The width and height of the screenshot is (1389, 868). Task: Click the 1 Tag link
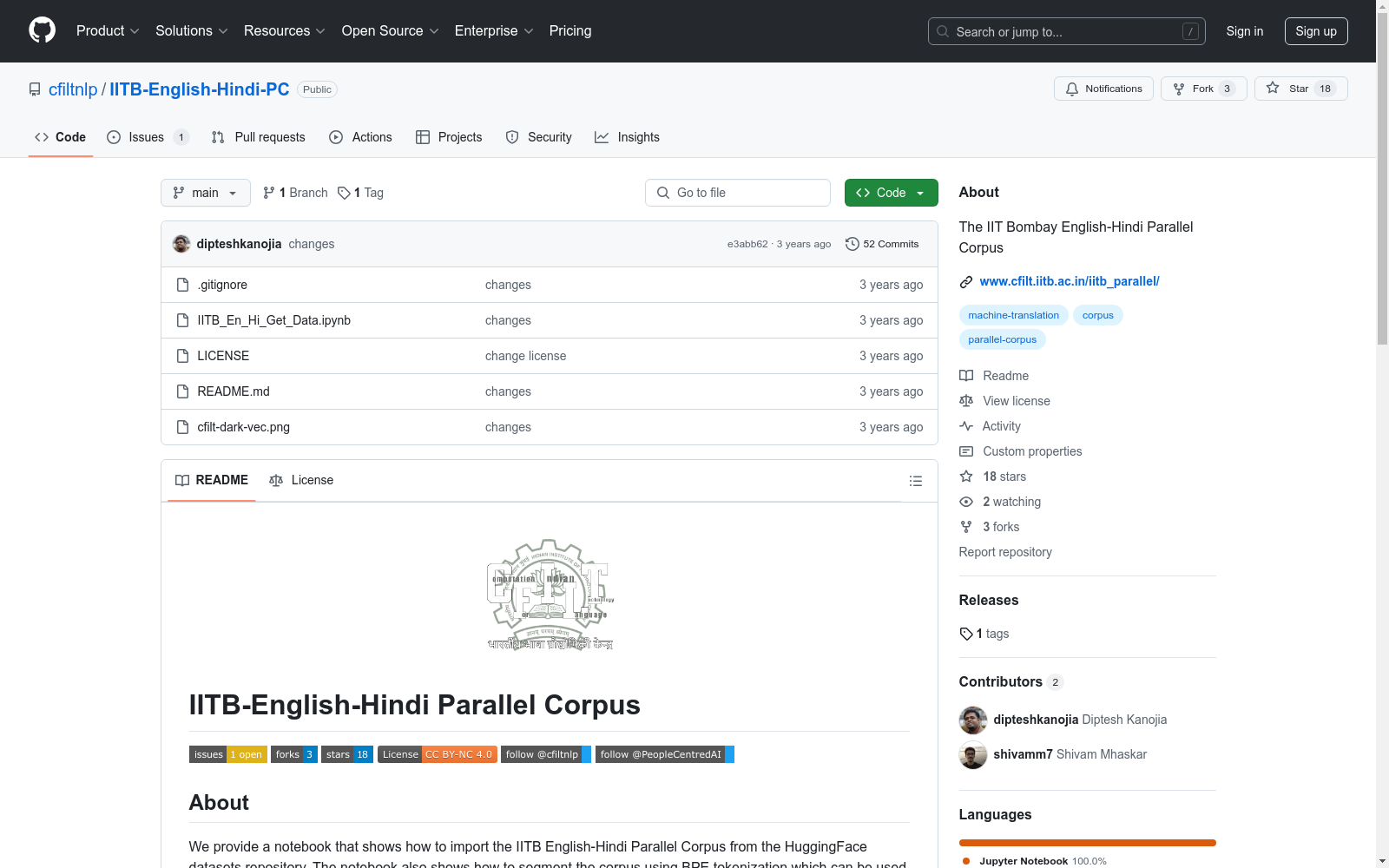(361, 193)
